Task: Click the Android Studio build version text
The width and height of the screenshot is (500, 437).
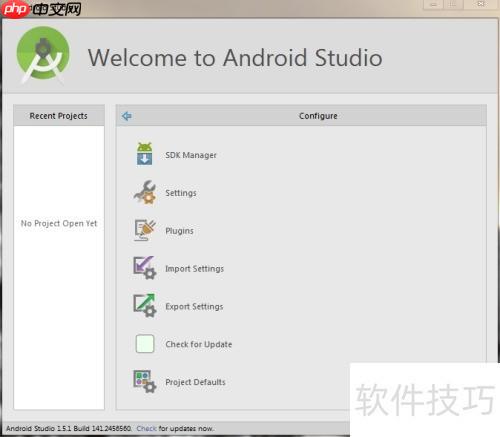Action: 69,428
